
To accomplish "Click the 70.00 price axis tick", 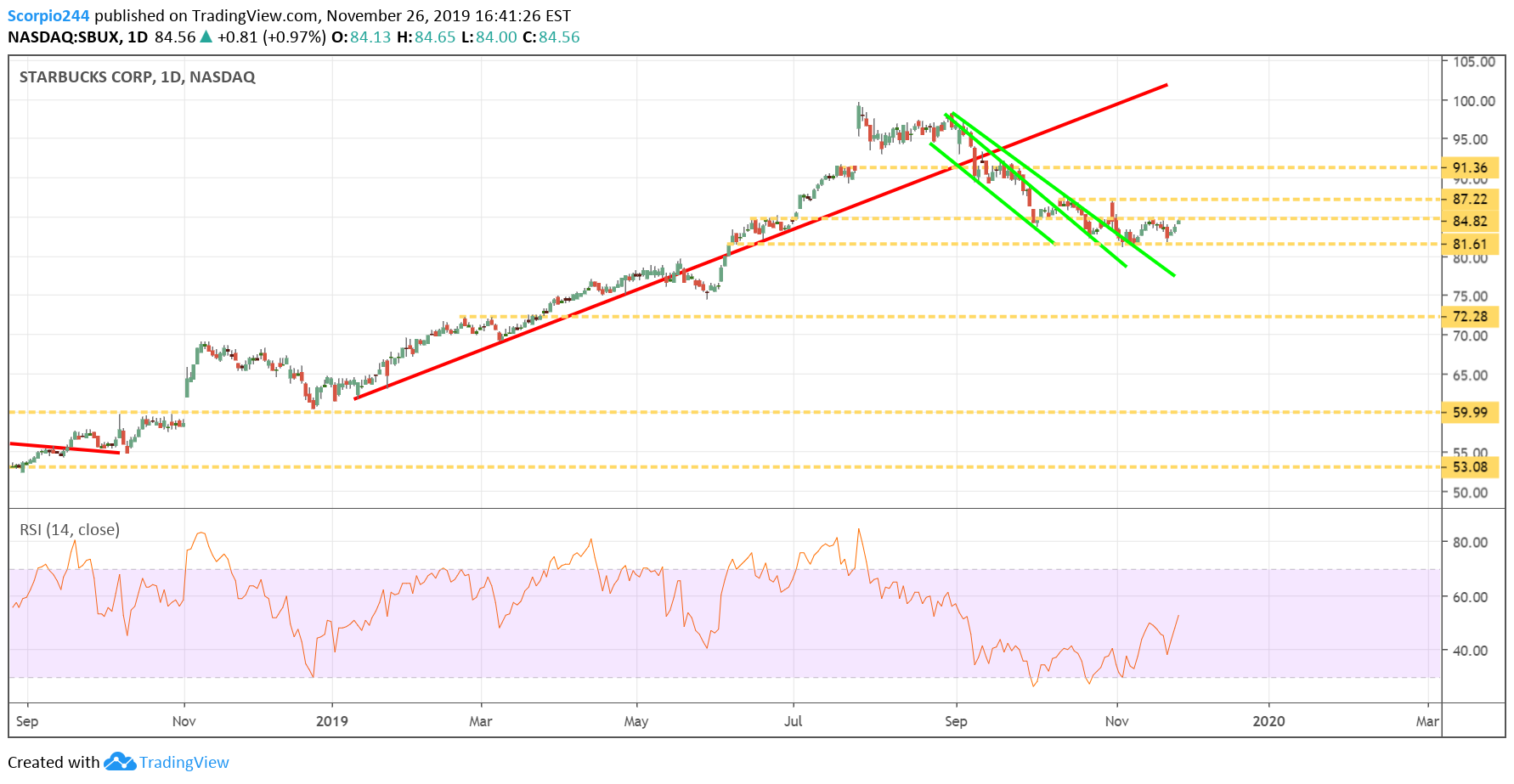I will pyautogui.click(x=1471, y=336).
